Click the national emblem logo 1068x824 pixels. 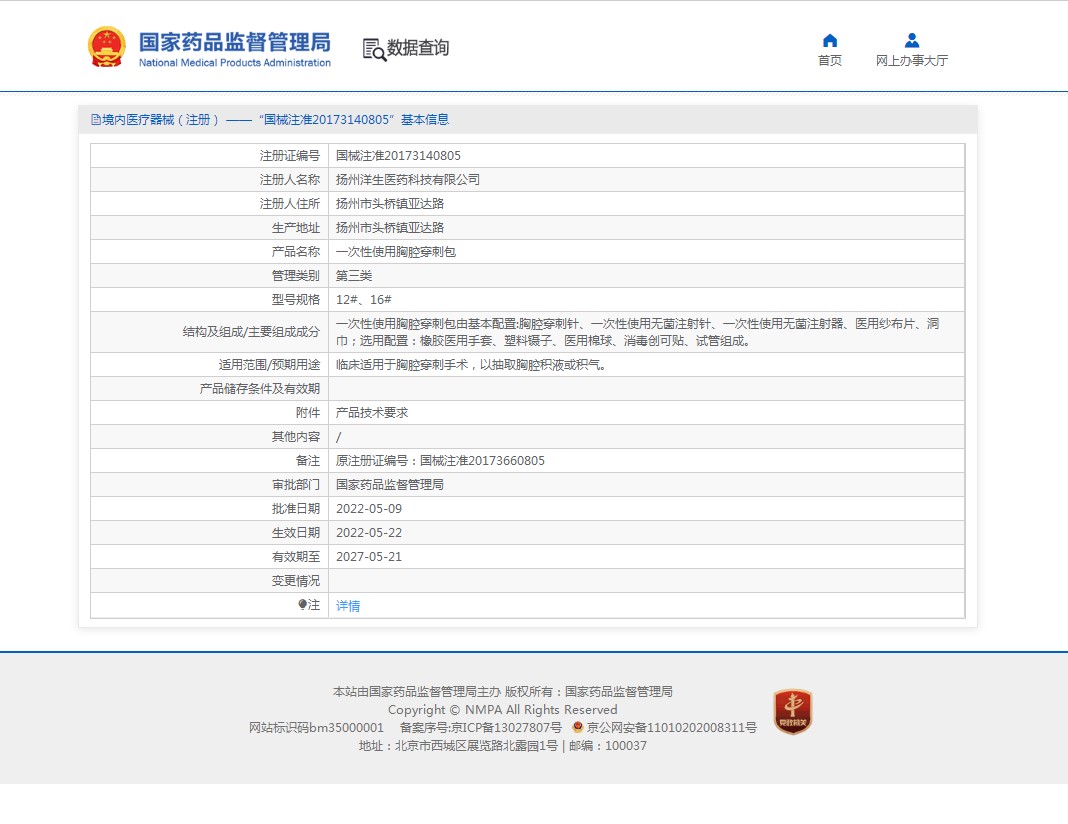107,47
